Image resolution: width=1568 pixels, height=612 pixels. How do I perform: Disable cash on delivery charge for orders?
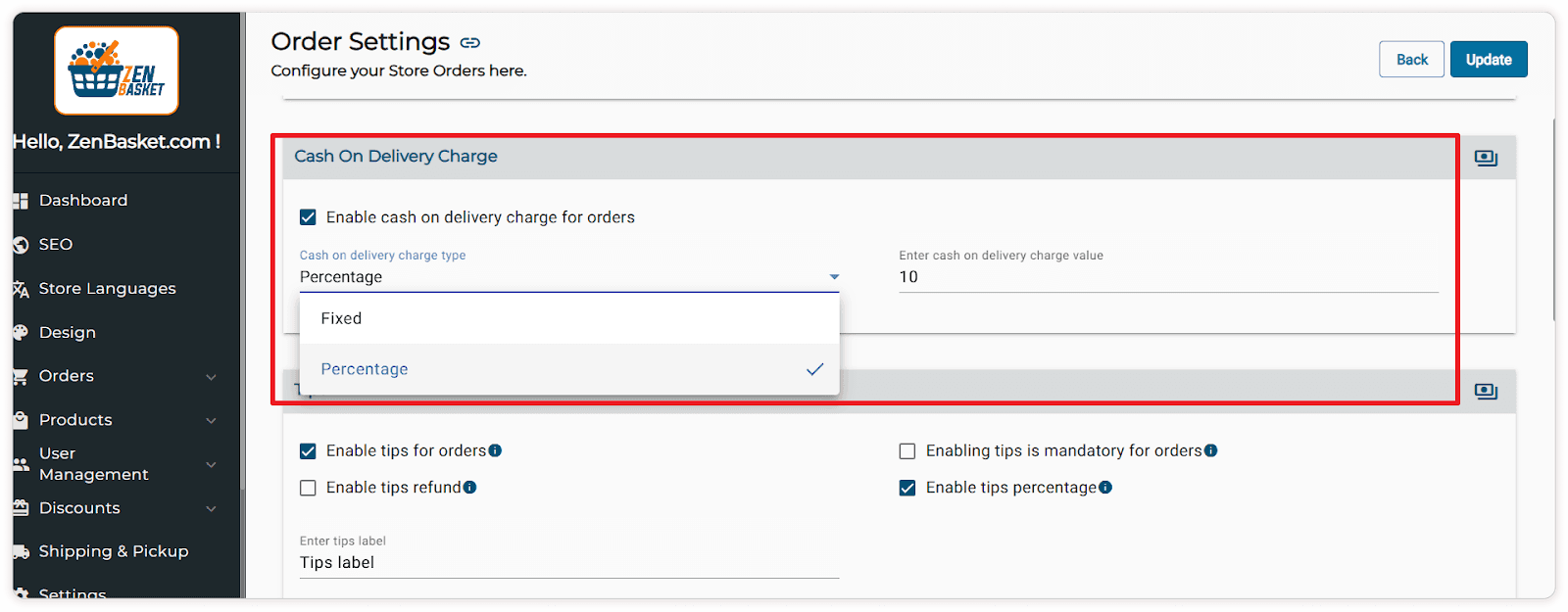click(308, 217)
